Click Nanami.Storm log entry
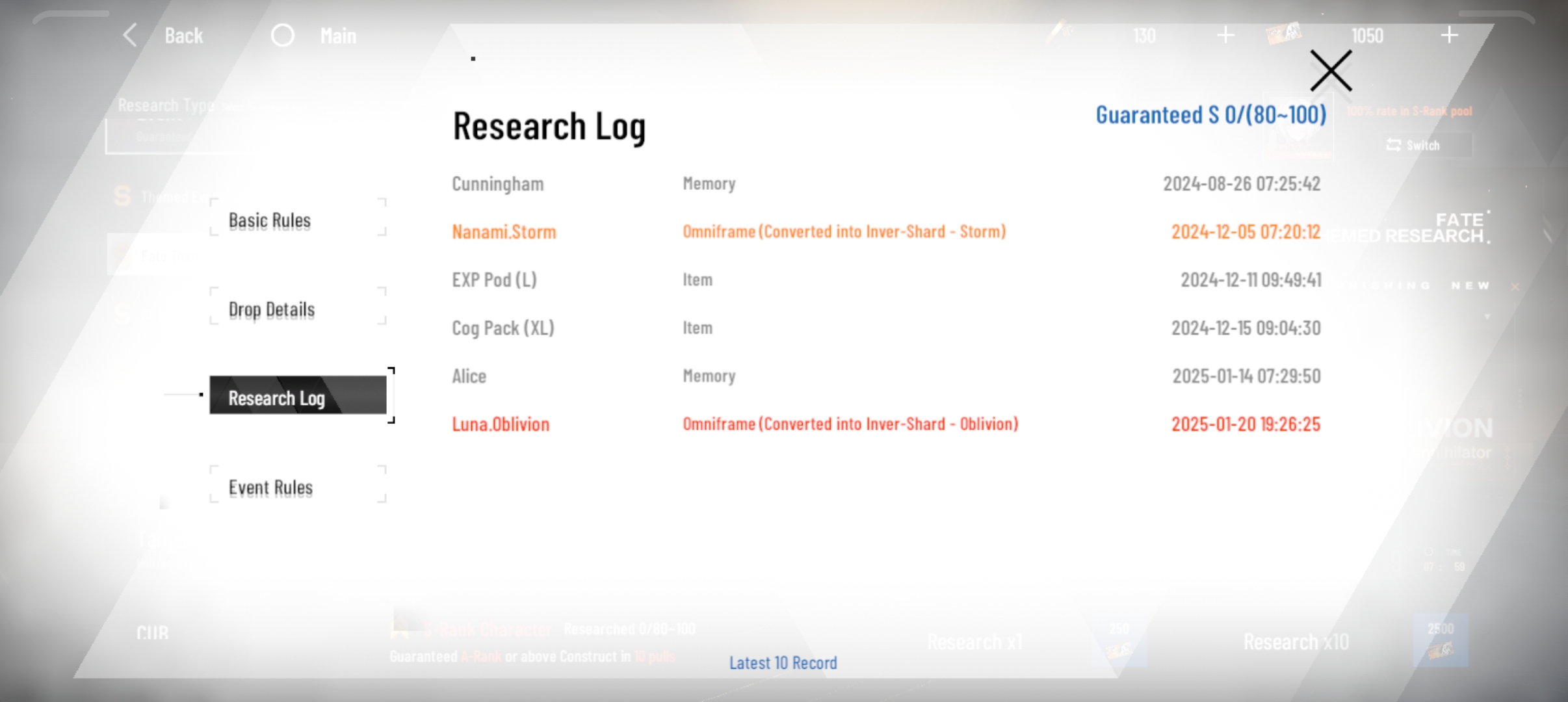This screenshot has width=1568, height=702. (886, 232)
